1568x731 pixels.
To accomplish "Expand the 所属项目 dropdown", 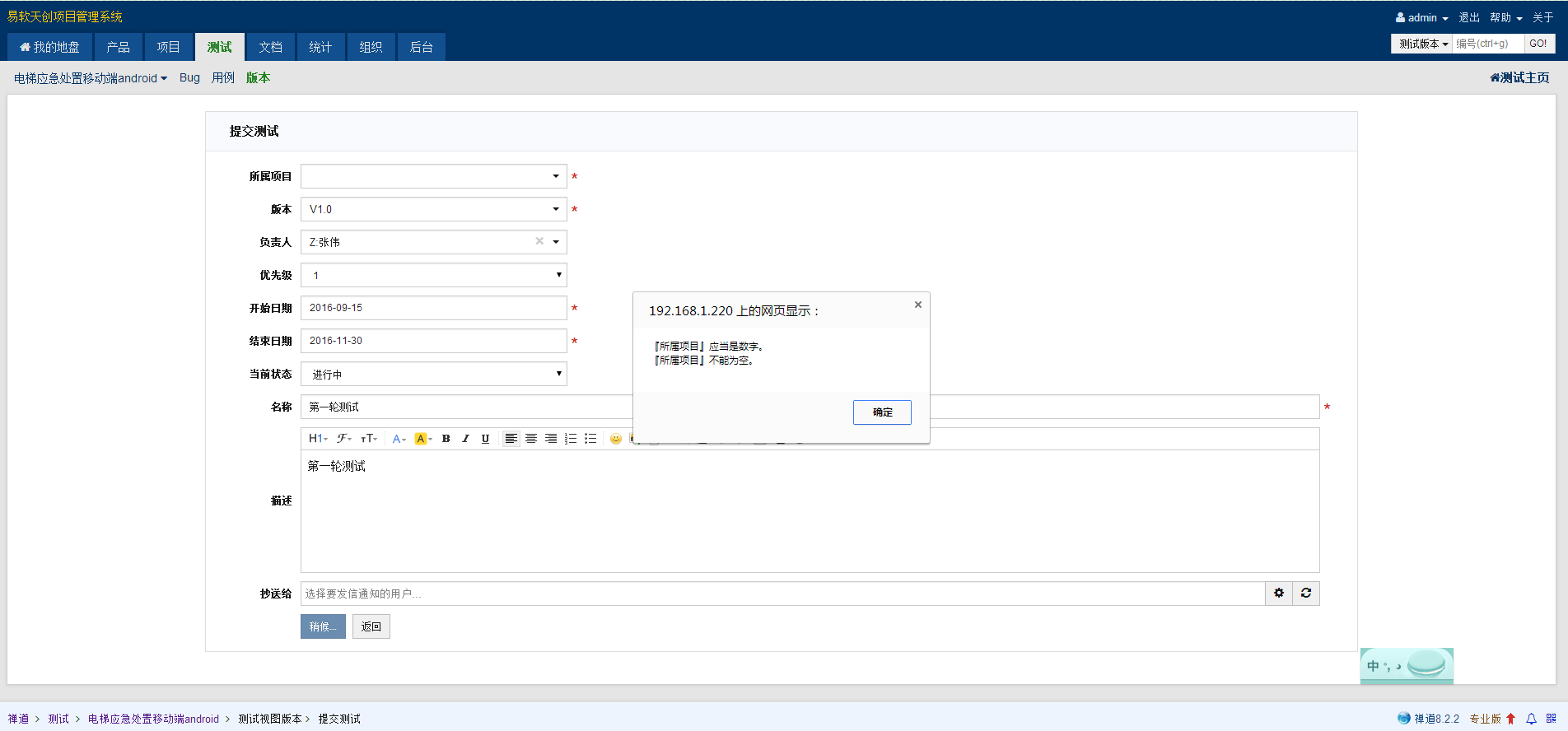I will click(x=434, y=176).
